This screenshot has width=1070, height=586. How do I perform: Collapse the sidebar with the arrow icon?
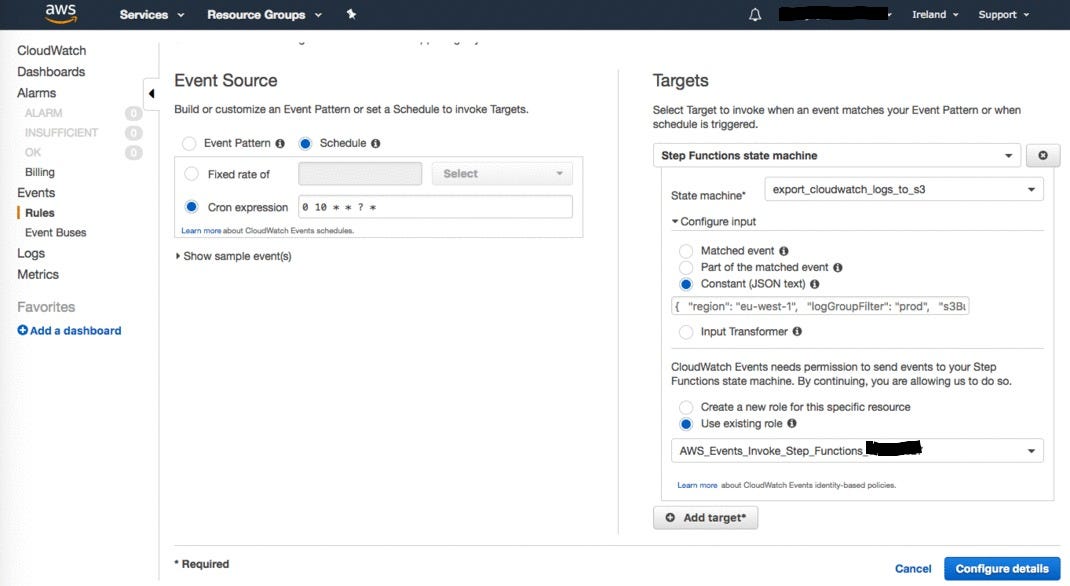click(x=152, y=93)
